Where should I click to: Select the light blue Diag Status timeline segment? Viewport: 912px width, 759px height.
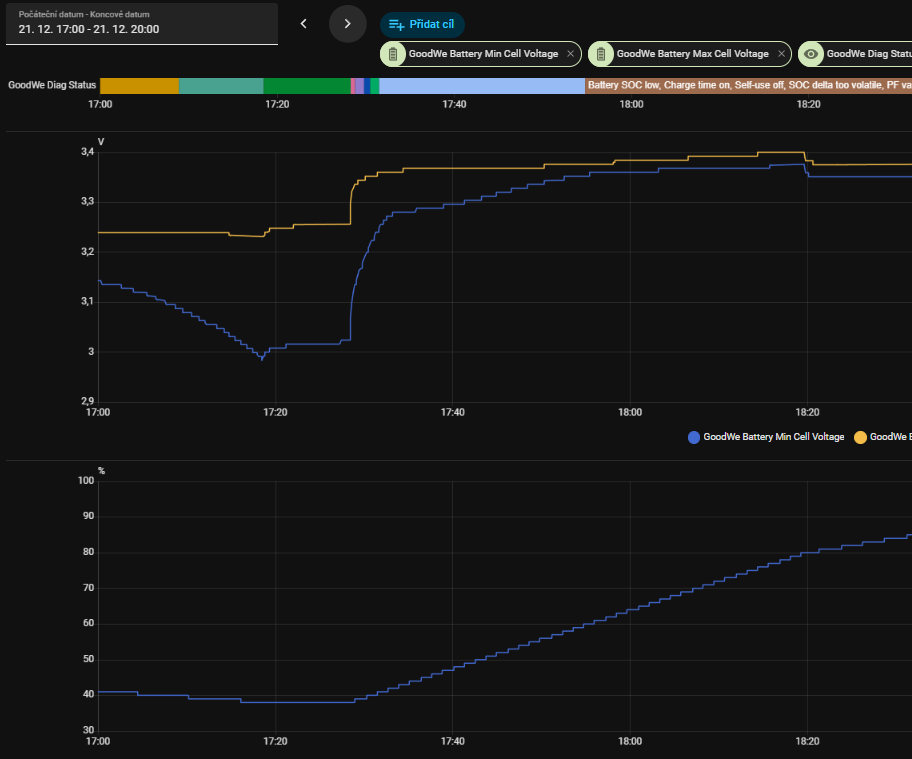point(482,86)
